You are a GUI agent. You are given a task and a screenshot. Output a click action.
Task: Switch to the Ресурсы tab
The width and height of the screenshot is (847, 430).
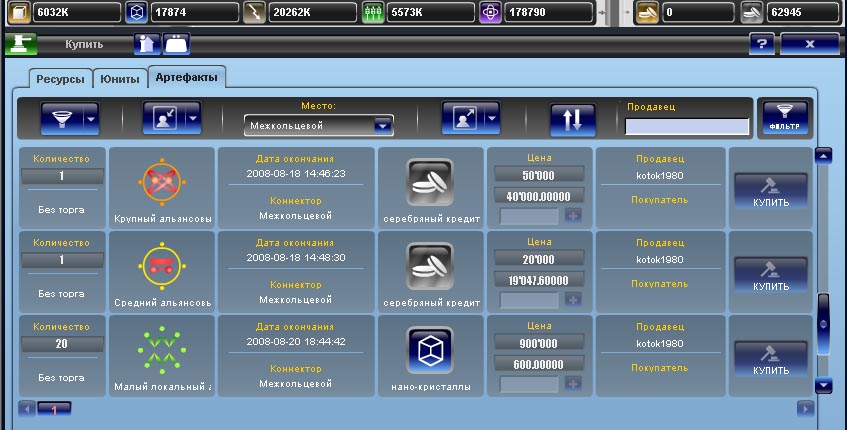pyautogui.click(x=60, y=79)
